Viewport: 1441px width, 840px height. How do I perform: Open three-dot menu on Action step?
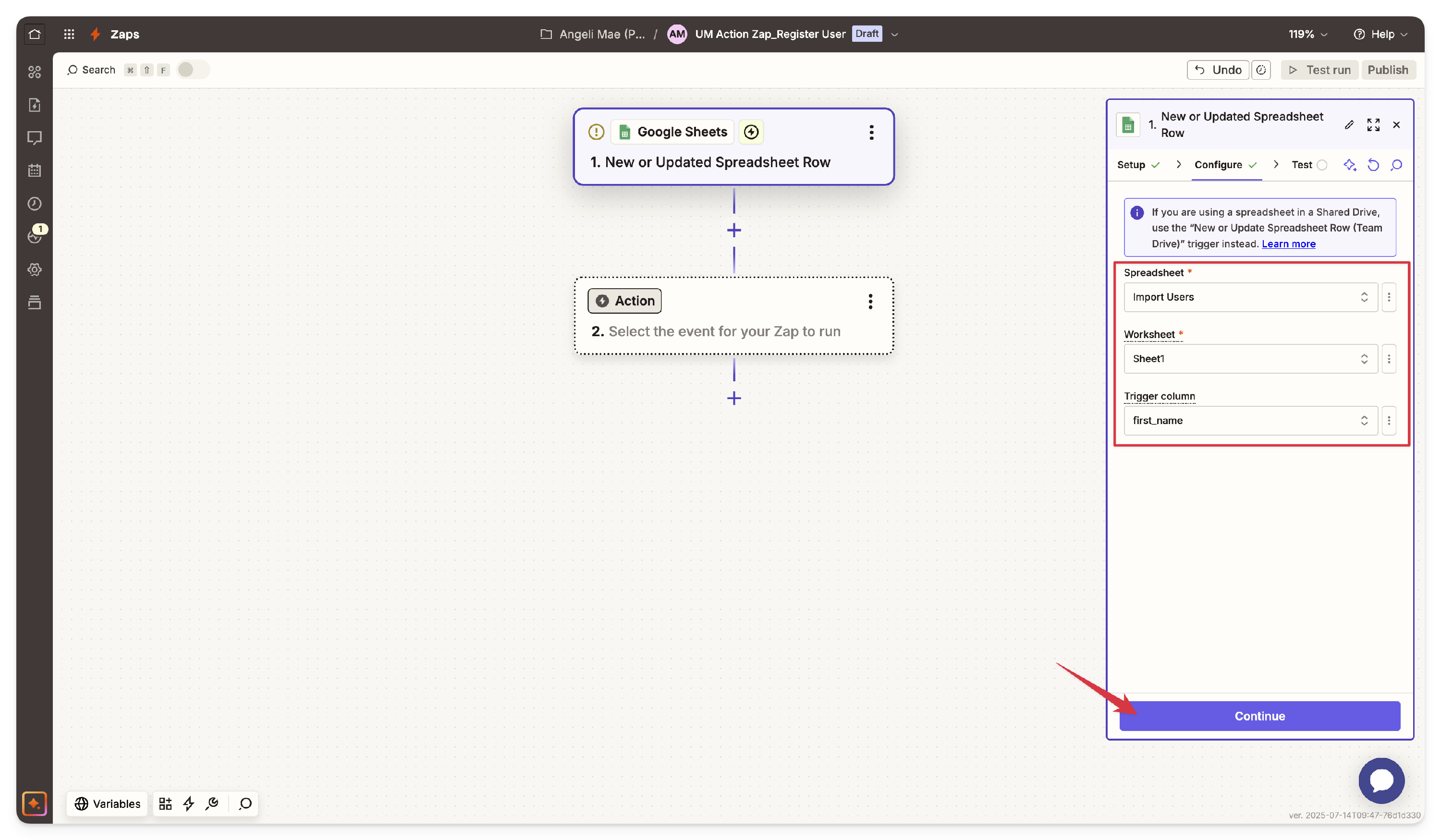pyautogui.click(x=870, y=301)
